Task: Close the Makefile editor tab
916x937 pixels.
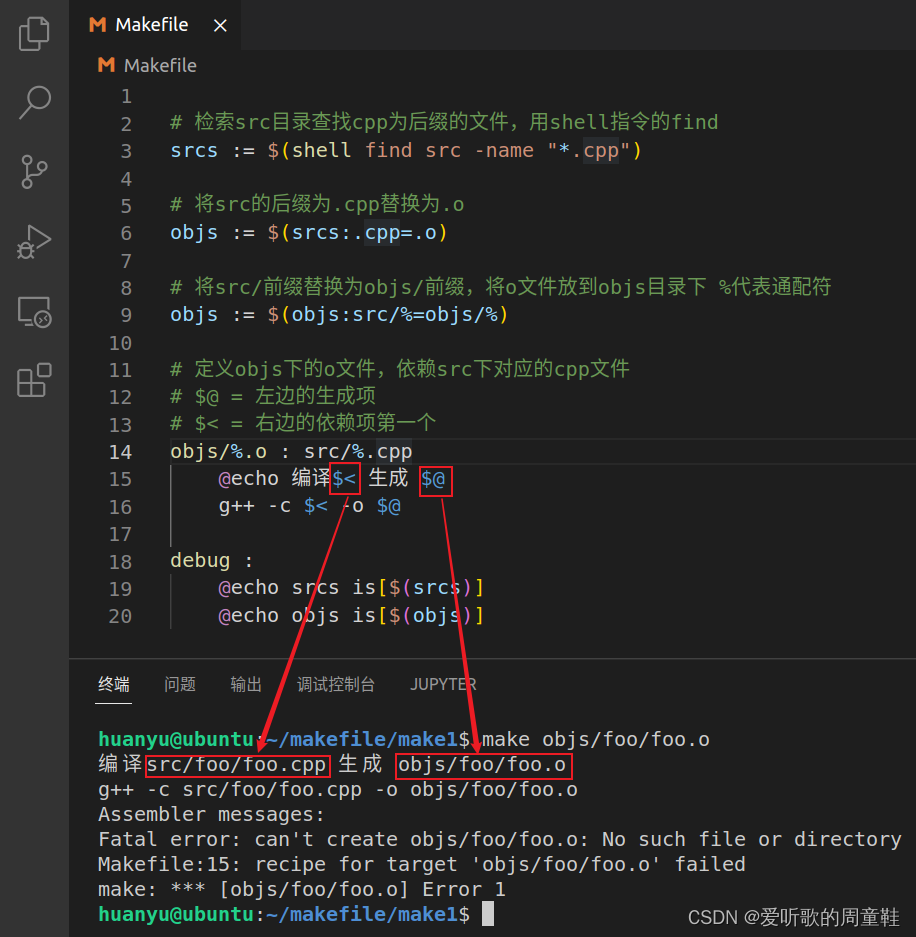Action: (x=220, y=26)
